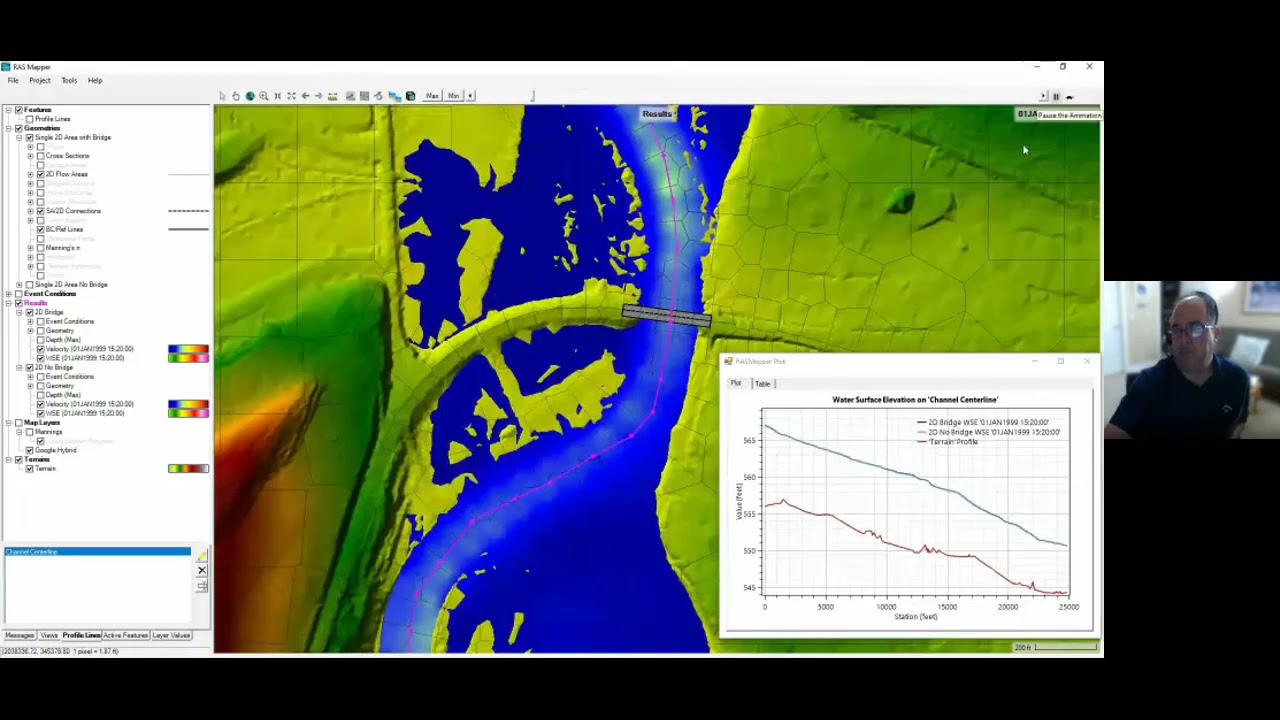Open the small dropdown after Min button

[470, 96]
